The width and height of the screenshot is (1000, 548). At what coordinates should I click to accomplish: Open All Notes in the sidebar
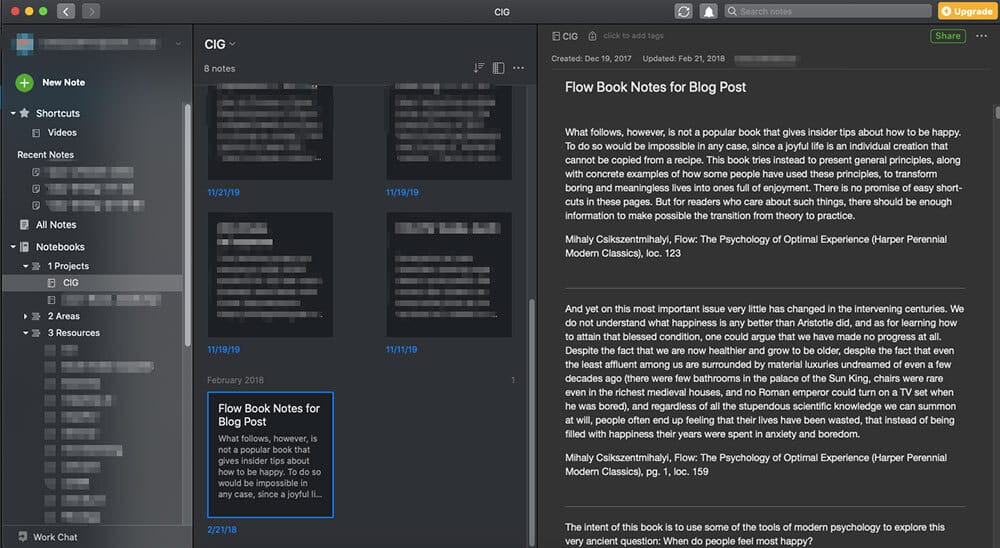click(x=55, y=225)
